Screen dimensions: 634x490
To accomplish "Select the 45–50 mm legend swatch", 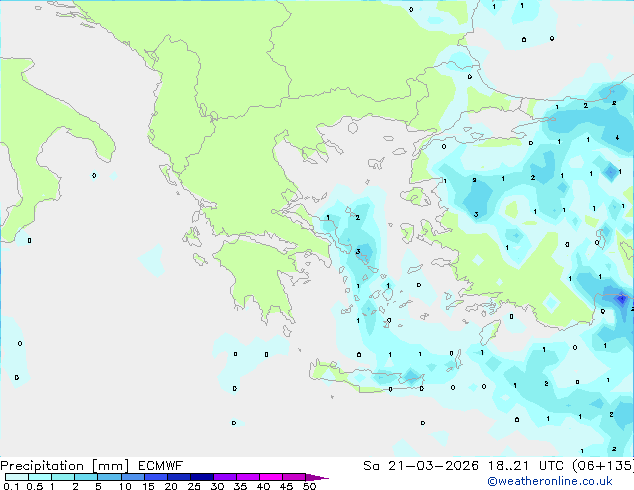I will click(294, 477).
